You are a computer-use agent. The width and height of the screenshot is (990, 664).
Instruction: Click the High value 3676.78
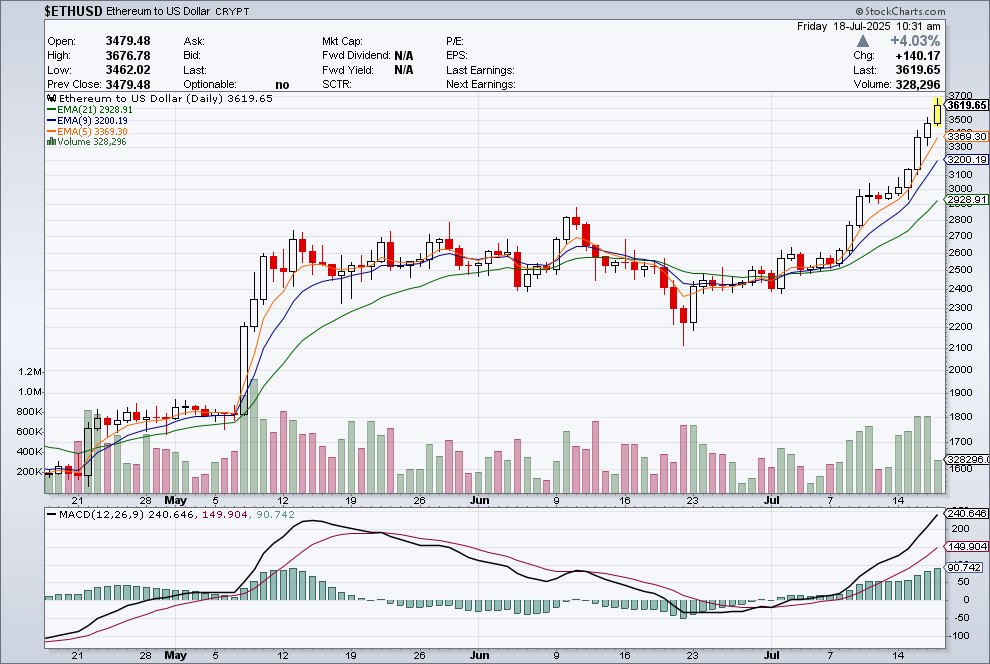[x=128, y=56]
